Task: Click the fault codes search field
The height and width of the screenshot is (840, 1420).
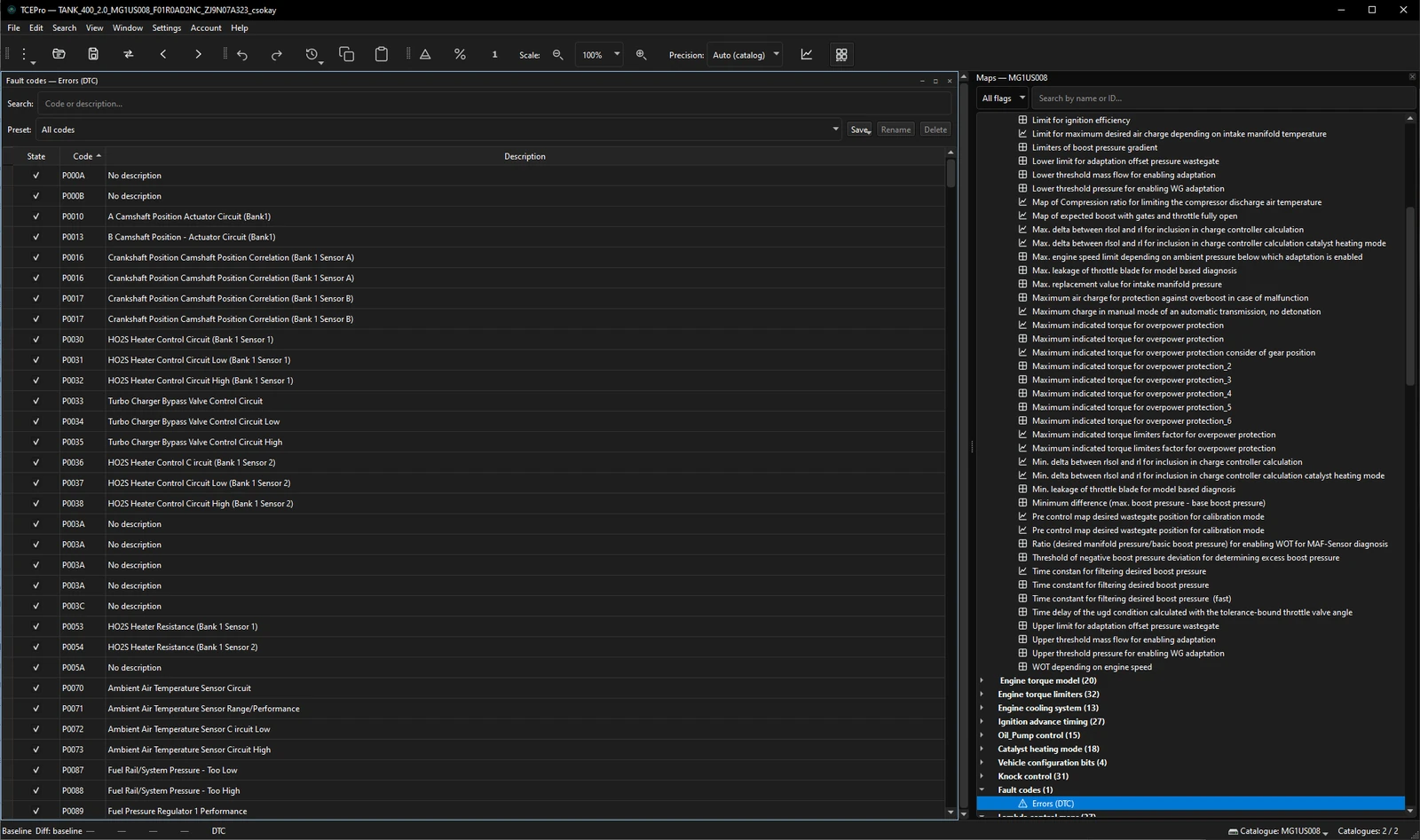Action: (x=494, y=104)
